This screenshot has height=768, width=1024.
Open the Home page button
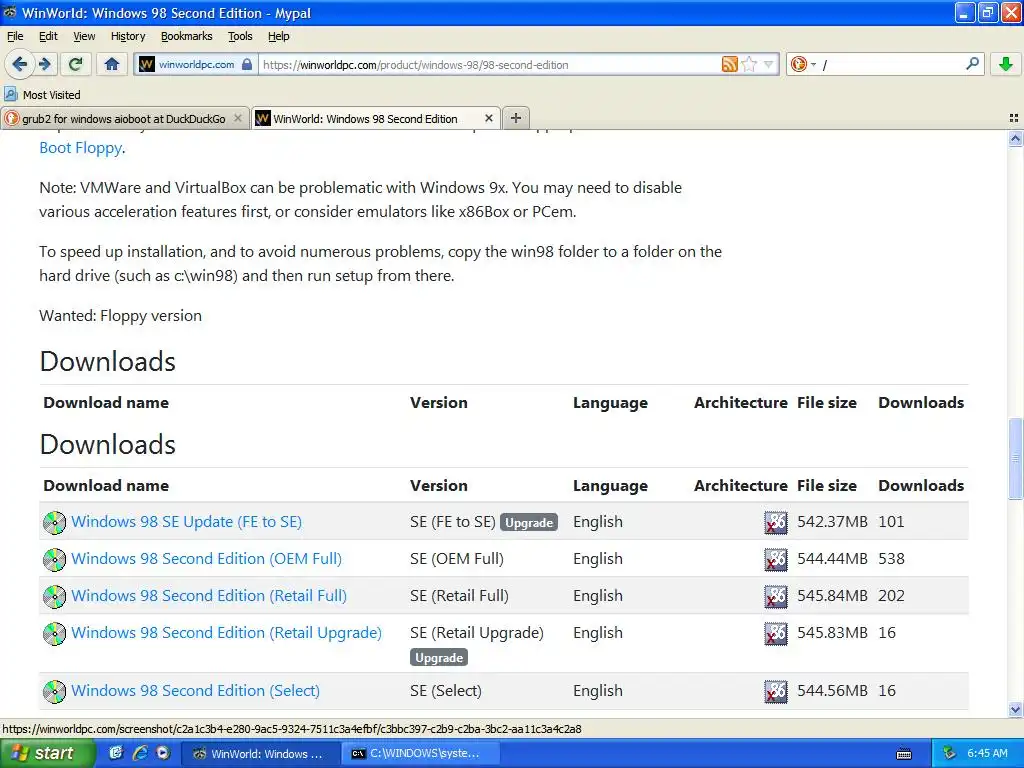(112, 64)
